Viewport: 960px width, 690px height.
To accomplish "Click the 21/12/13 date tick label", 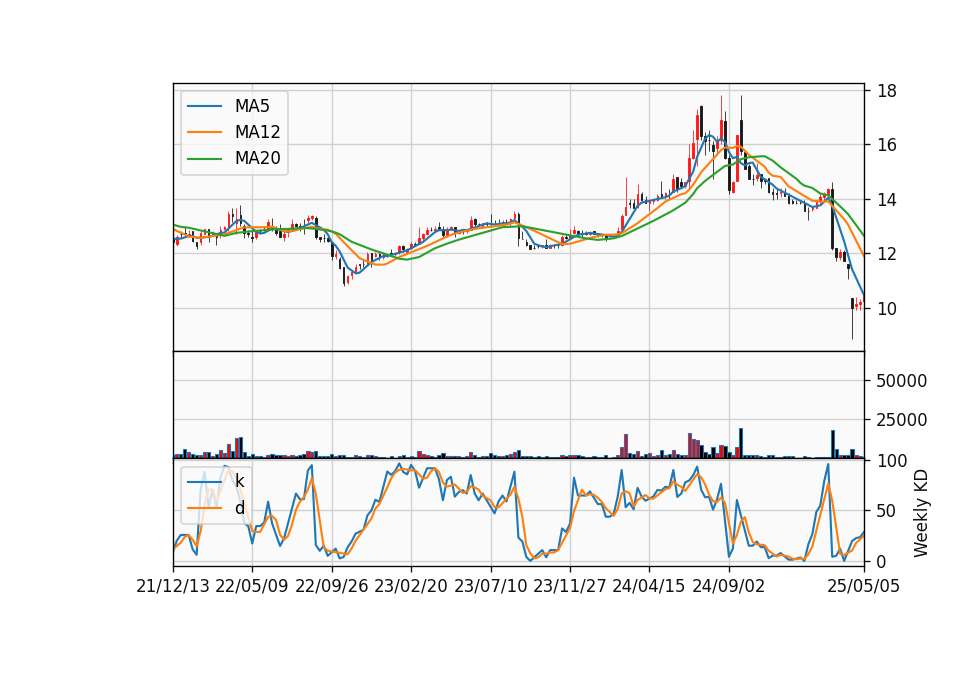I will click(173, 587).
